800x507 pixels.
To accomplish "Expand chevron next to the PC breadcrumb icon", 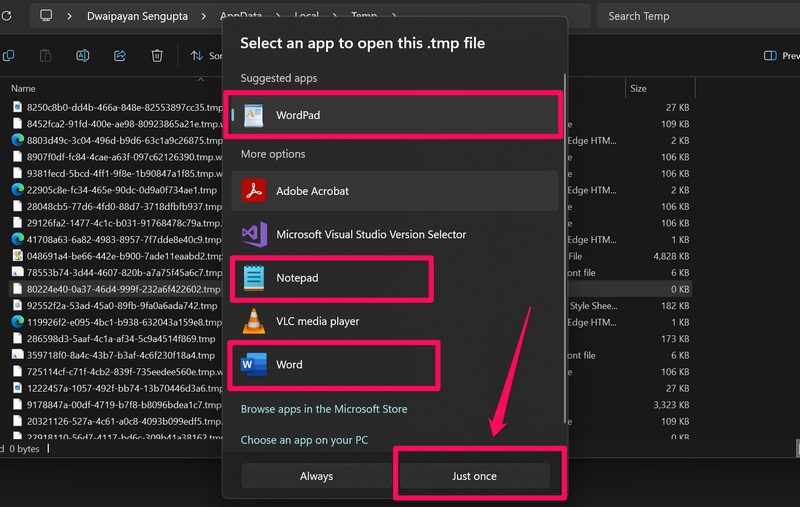I will coord(70,16).
